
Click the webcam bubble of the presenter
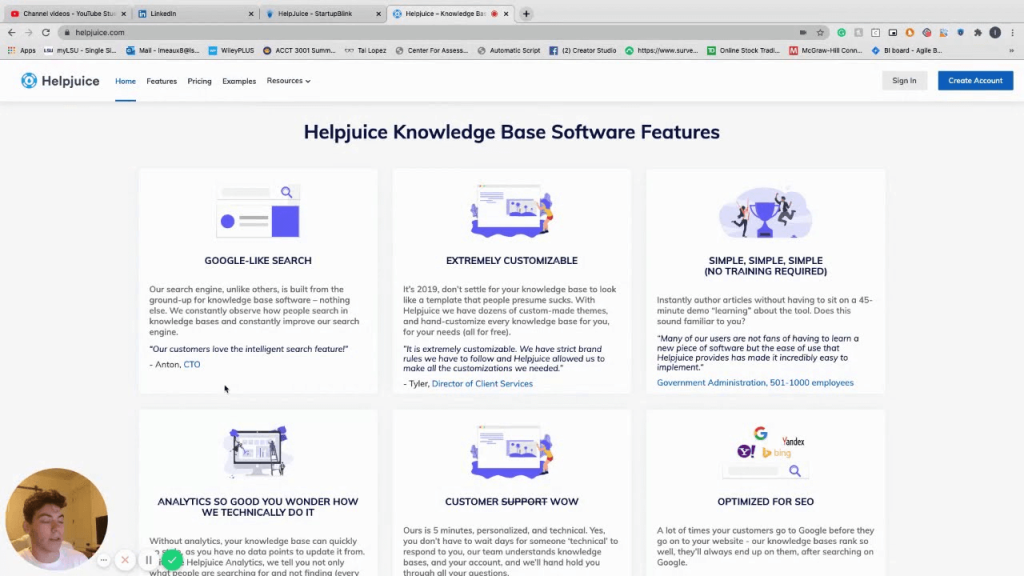[x=56, y=519]
